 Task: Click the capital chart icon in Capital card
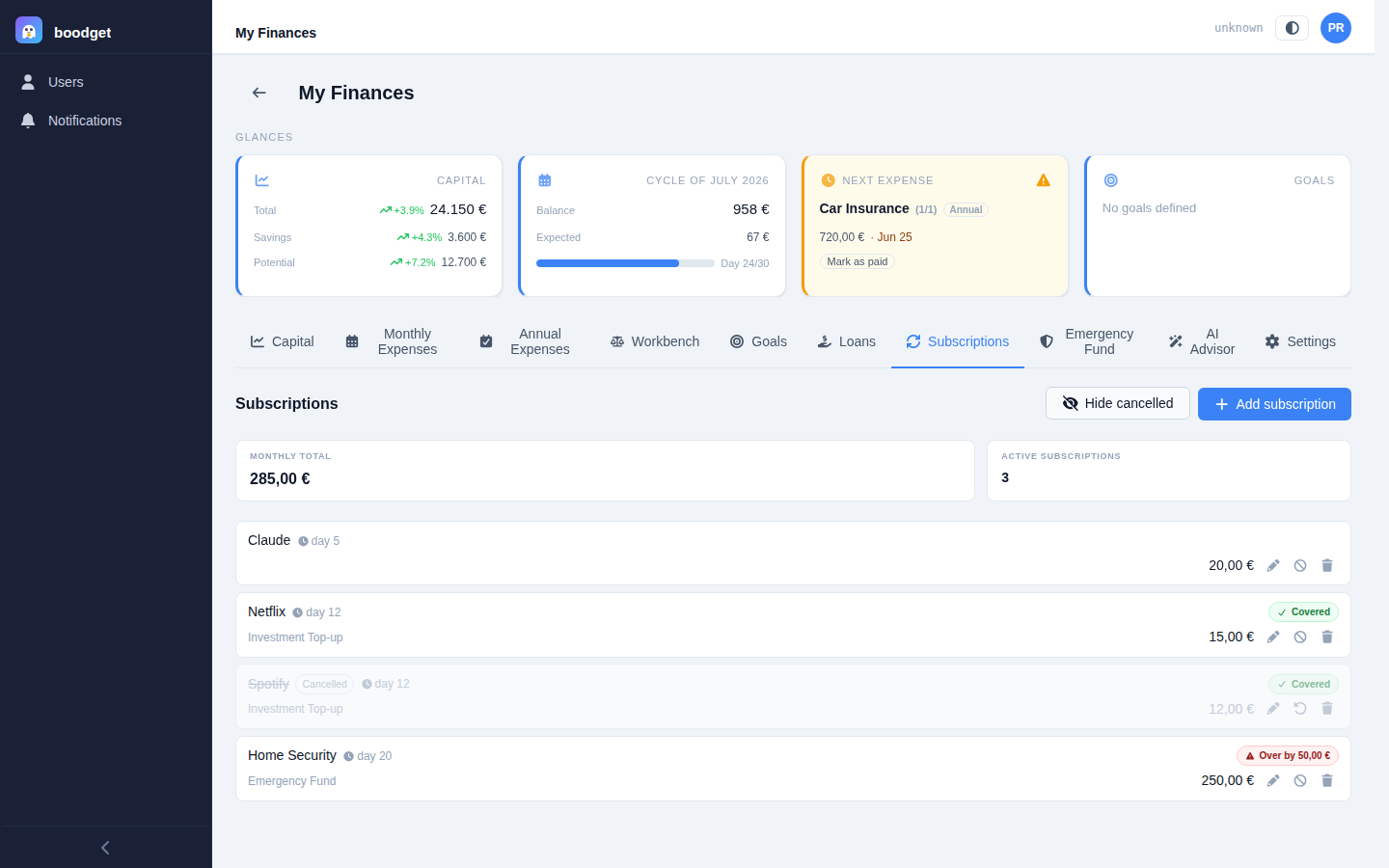pyautogui.click(x=261, y=180)
